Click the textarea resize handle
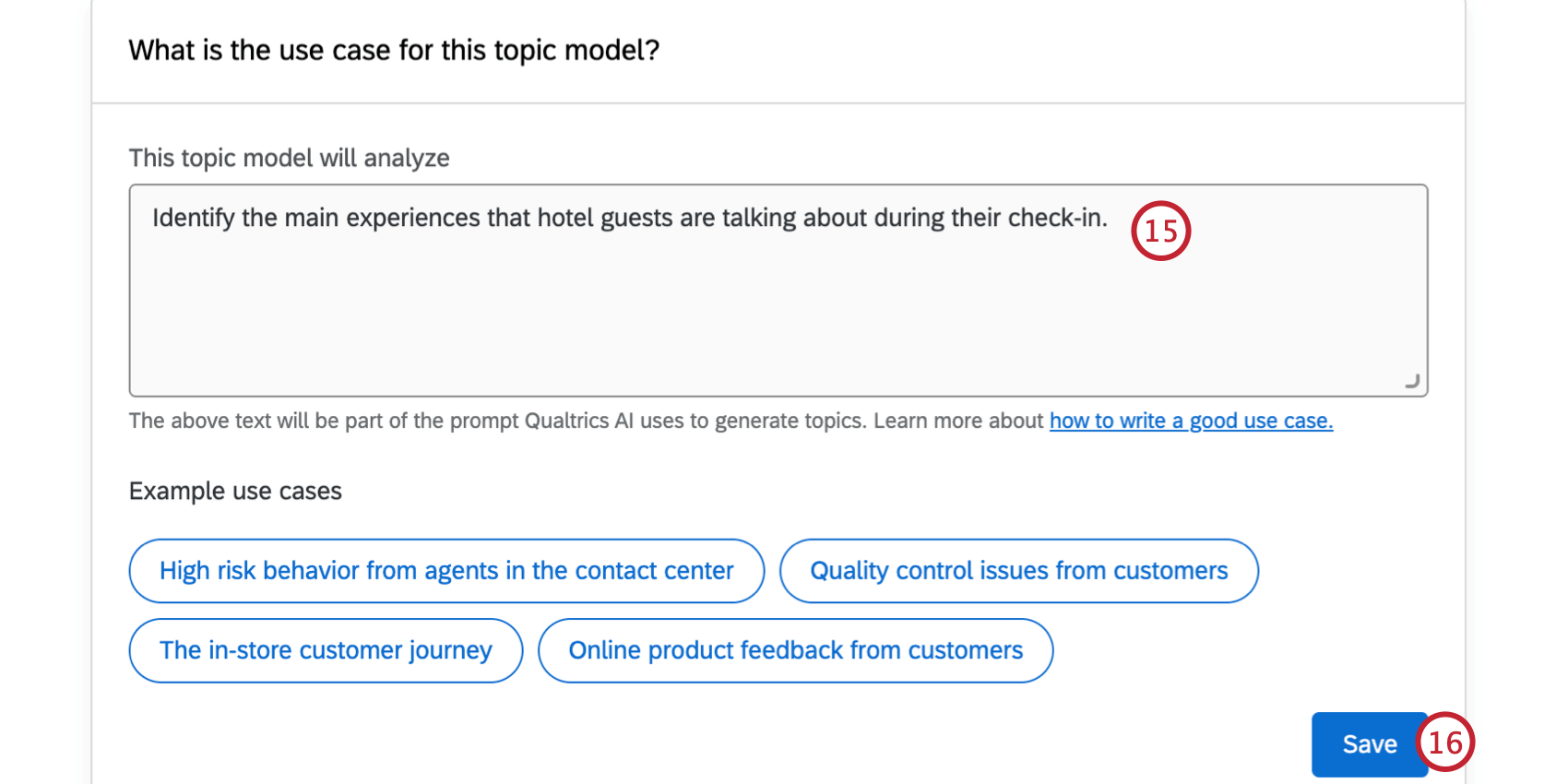 (1411, 380)
